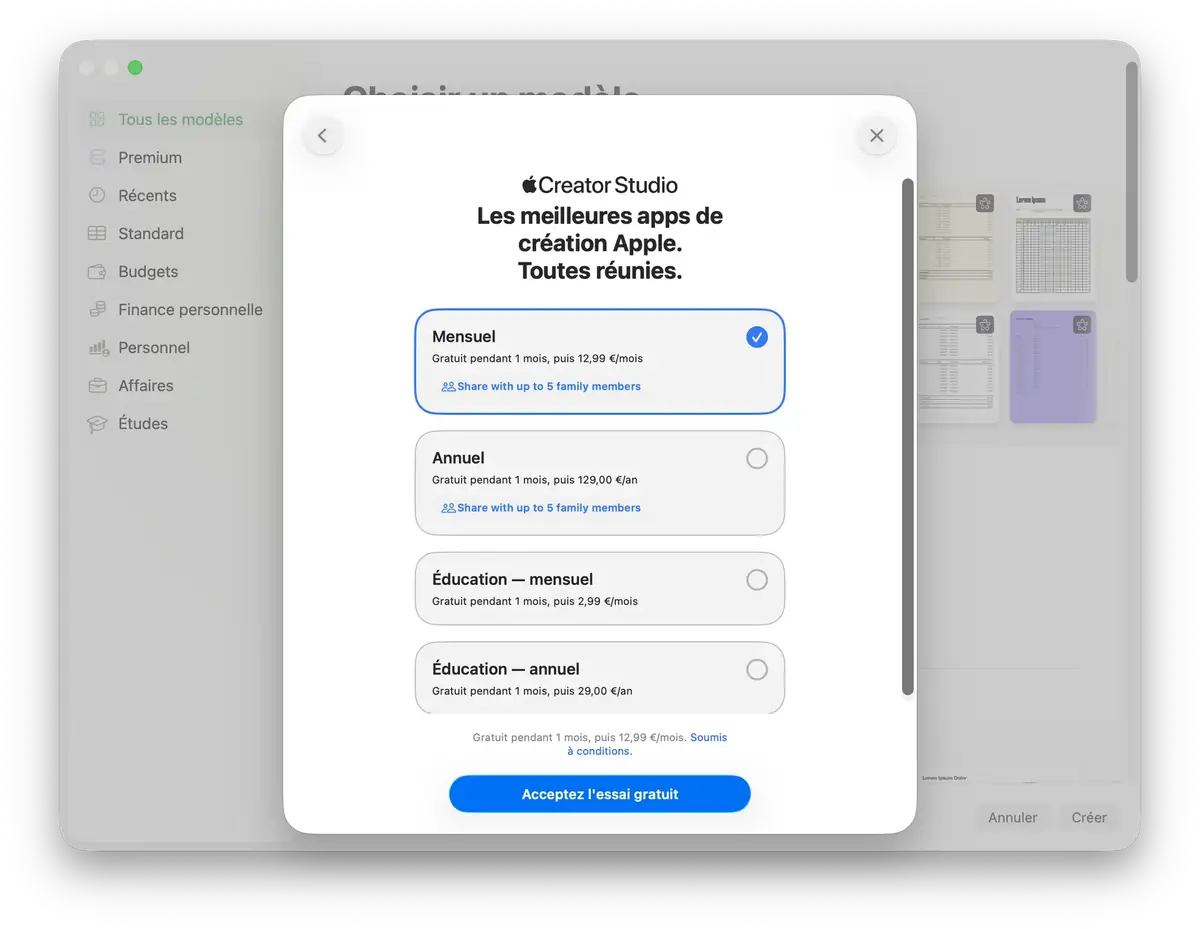Image resolution: width=1200 pixels, height=929 pixels.
Task: Click family sharing link under Mensuel
Action: point(541,386)
